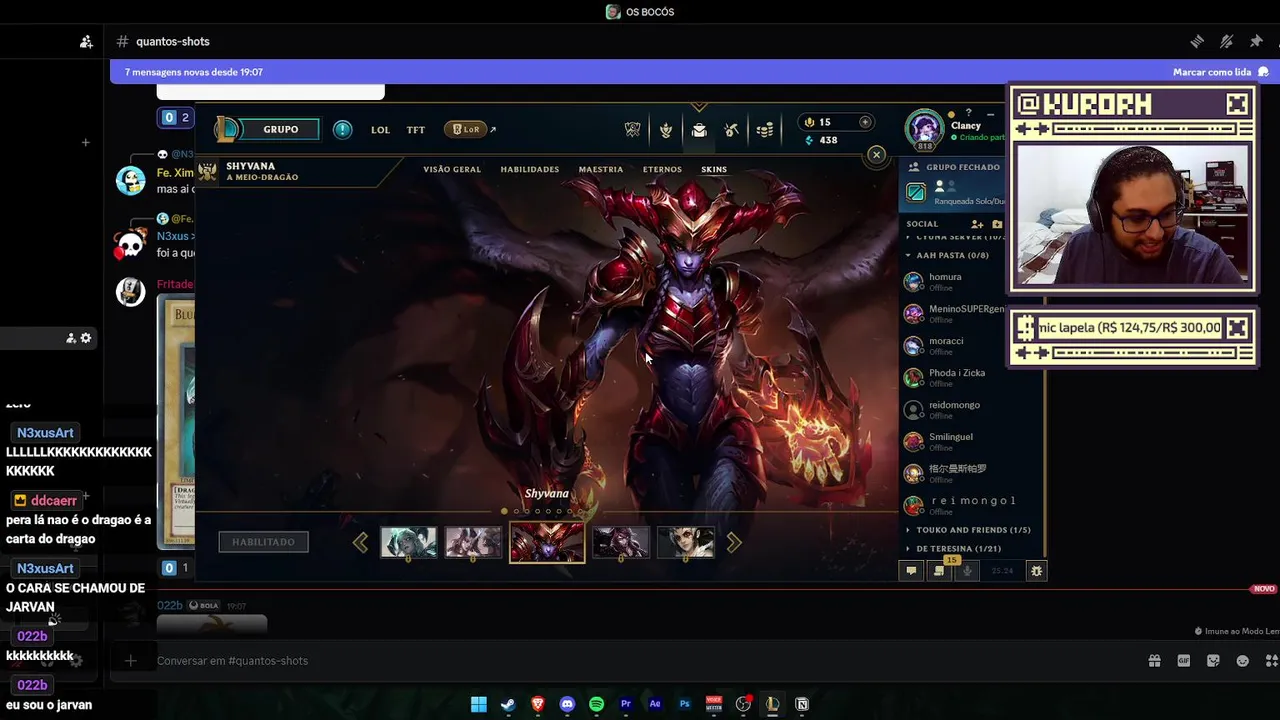Click the Discord gift icon in message bar

click(1154, 661)
